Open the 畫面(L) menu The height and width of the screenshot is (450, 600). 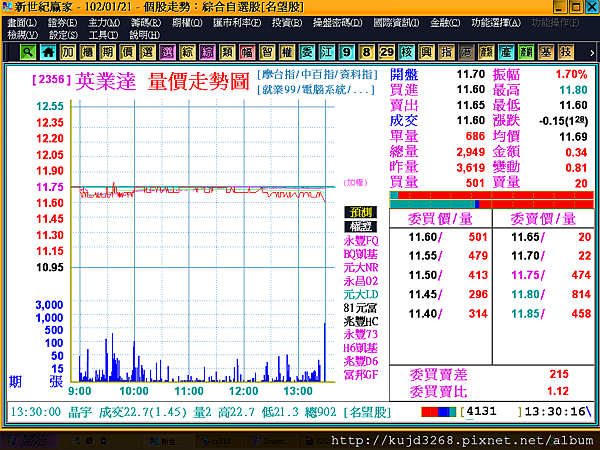tap(22, 23)
